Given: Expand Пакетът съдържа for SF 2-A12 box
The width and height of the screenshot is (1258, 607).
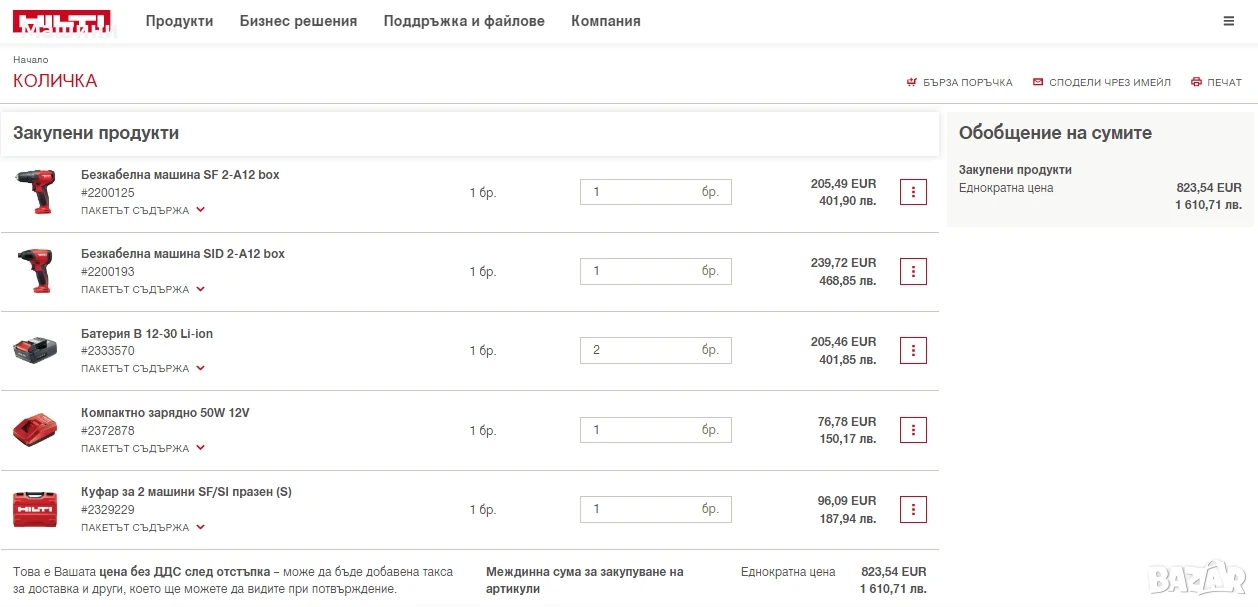Looking at the screenshot, I should click(143, 211).
